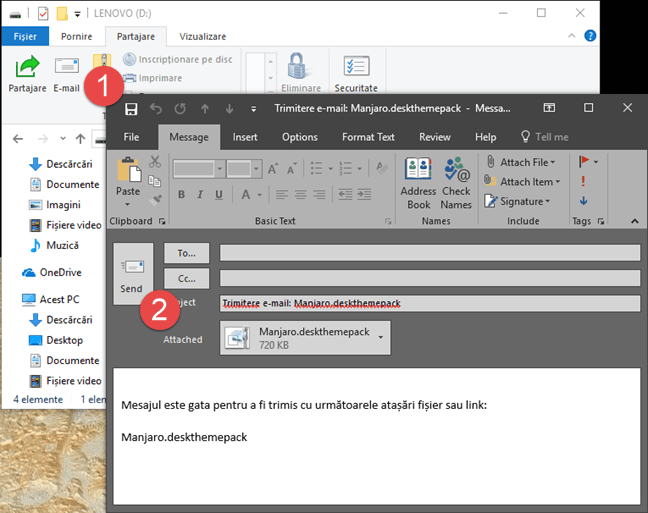Click the Paste clipboard icon
Image resolution: width=648 pixels, height=513 pixels.
click(x=129, y=169)
